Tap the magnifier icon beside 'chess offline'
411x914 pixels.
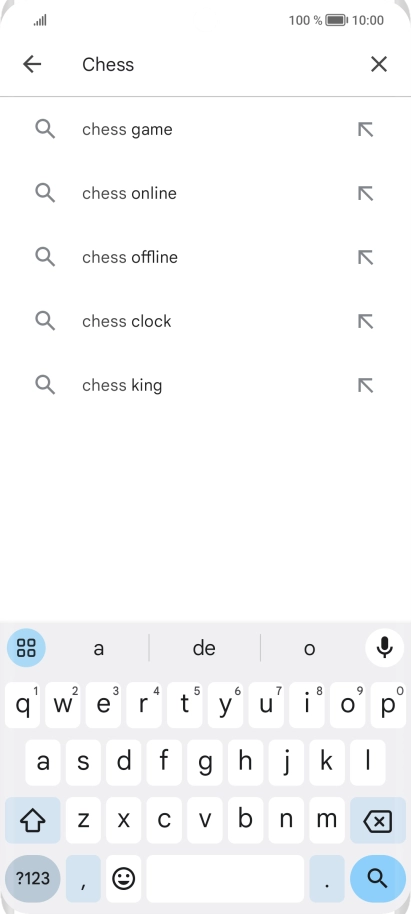pyautogui.click(x=45, y=257)
